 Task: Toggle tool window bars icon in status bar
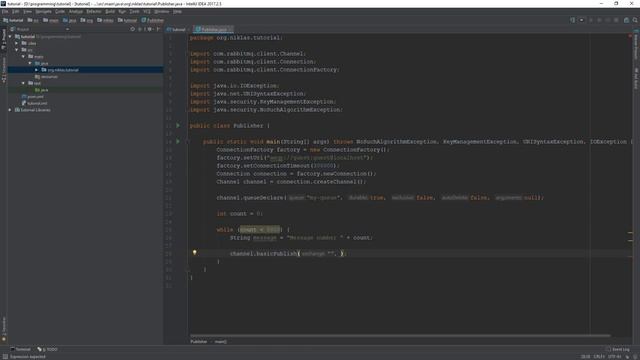tap(5, 357)
